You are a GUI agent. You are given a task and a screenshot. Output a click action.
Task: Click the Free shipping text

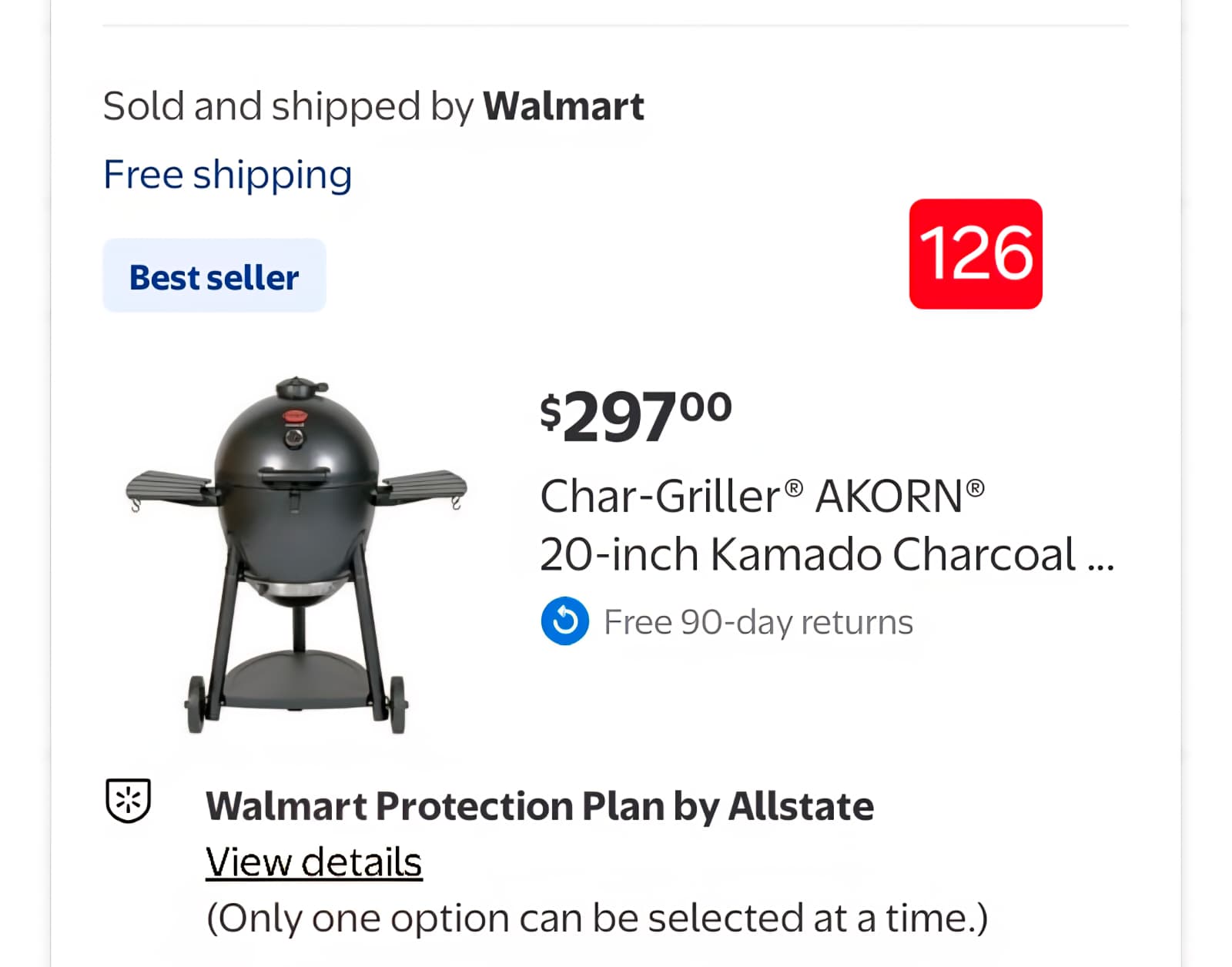click(x=227, y=175)
